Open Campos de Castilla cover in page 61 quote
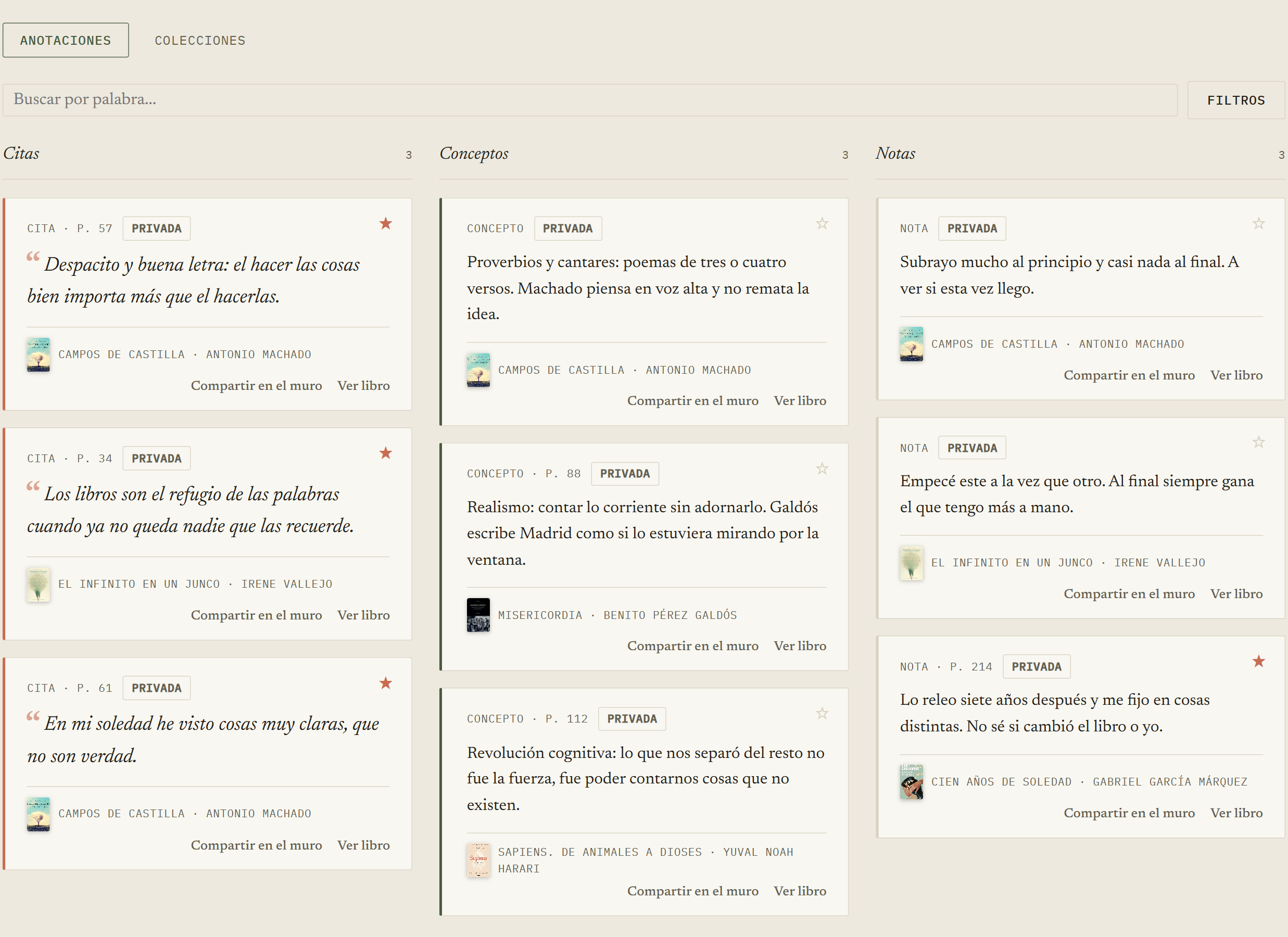The width and height of the screenshot is (1288, 937). (x=38, y=814)
